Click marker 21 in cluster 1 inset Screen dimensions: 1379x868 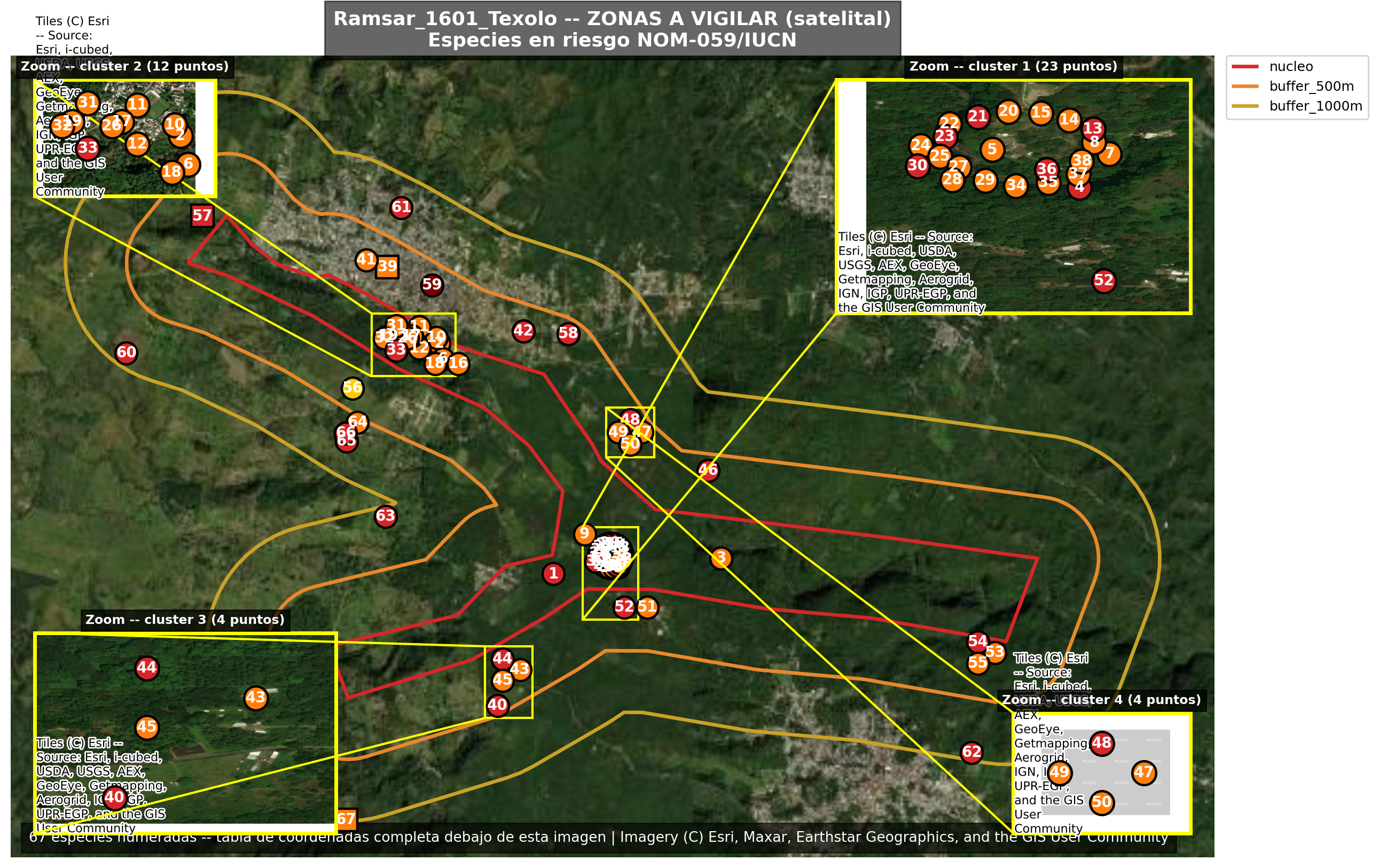click(977, 117)
